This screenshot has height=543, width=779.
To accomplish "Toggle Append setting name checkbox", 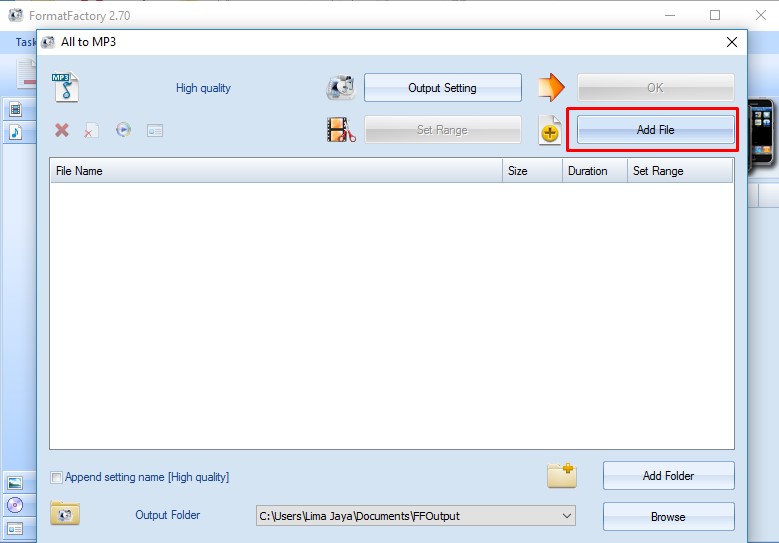I will pos(57,477).
